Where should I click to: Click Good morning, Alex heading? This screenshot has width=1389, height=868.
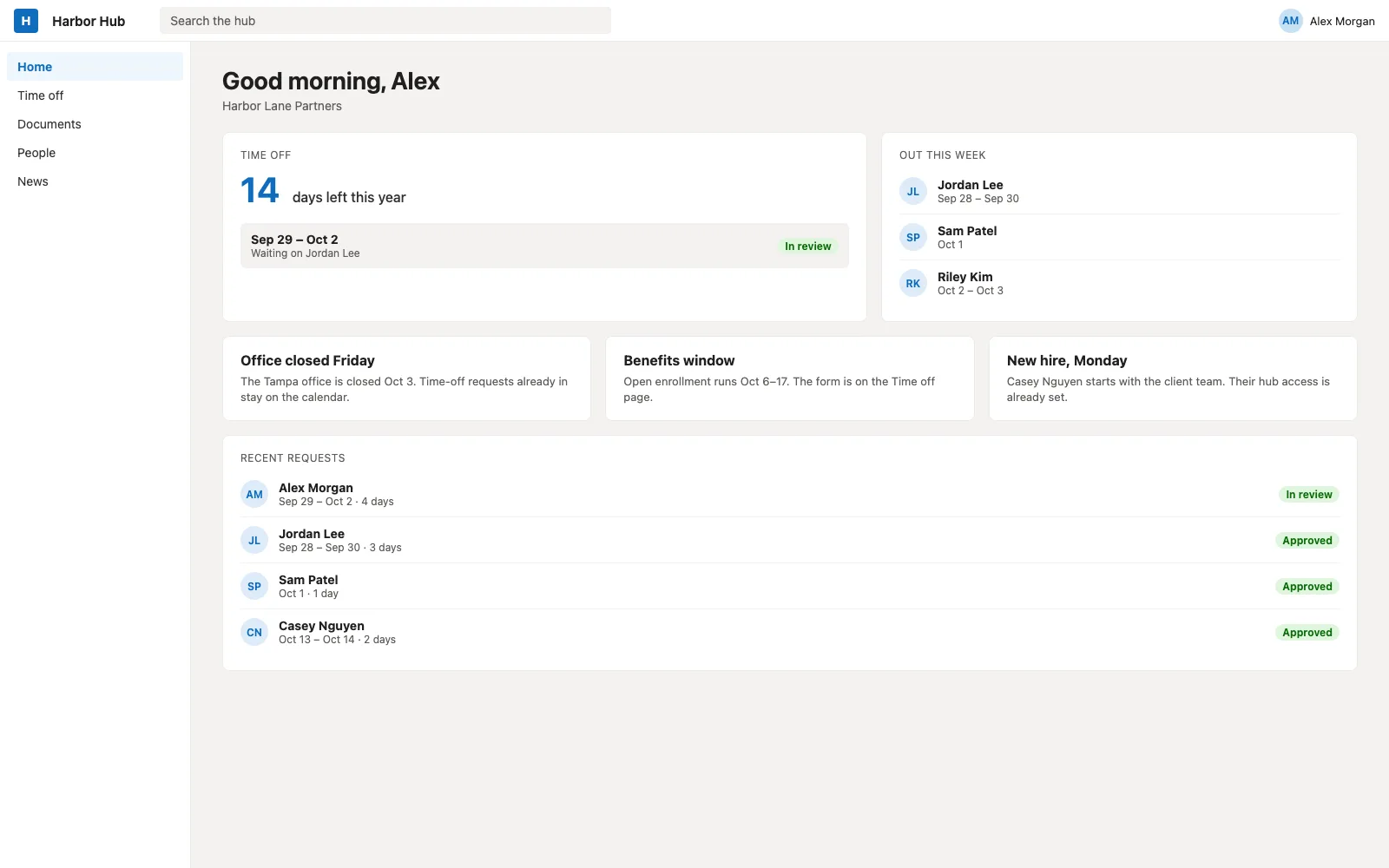pos(331,82)
